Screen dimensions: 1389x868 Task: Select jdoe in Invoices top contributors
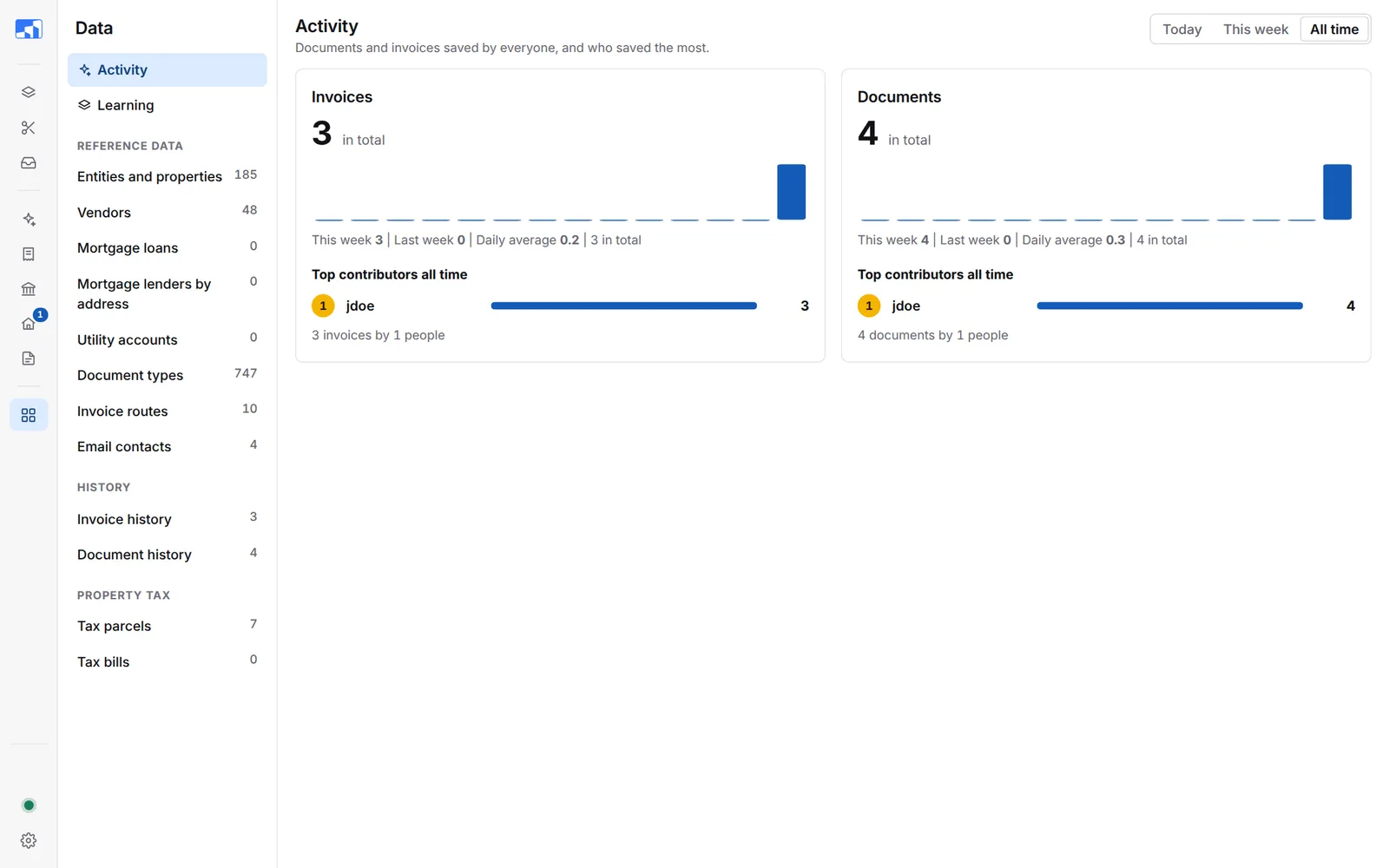click(x=359, y=306)
